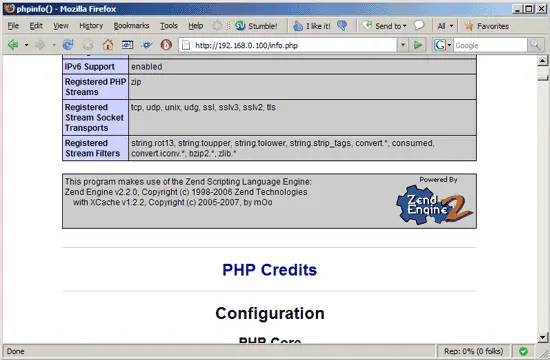Click the 'Registered PHP Streams' cell

[95, 87]
